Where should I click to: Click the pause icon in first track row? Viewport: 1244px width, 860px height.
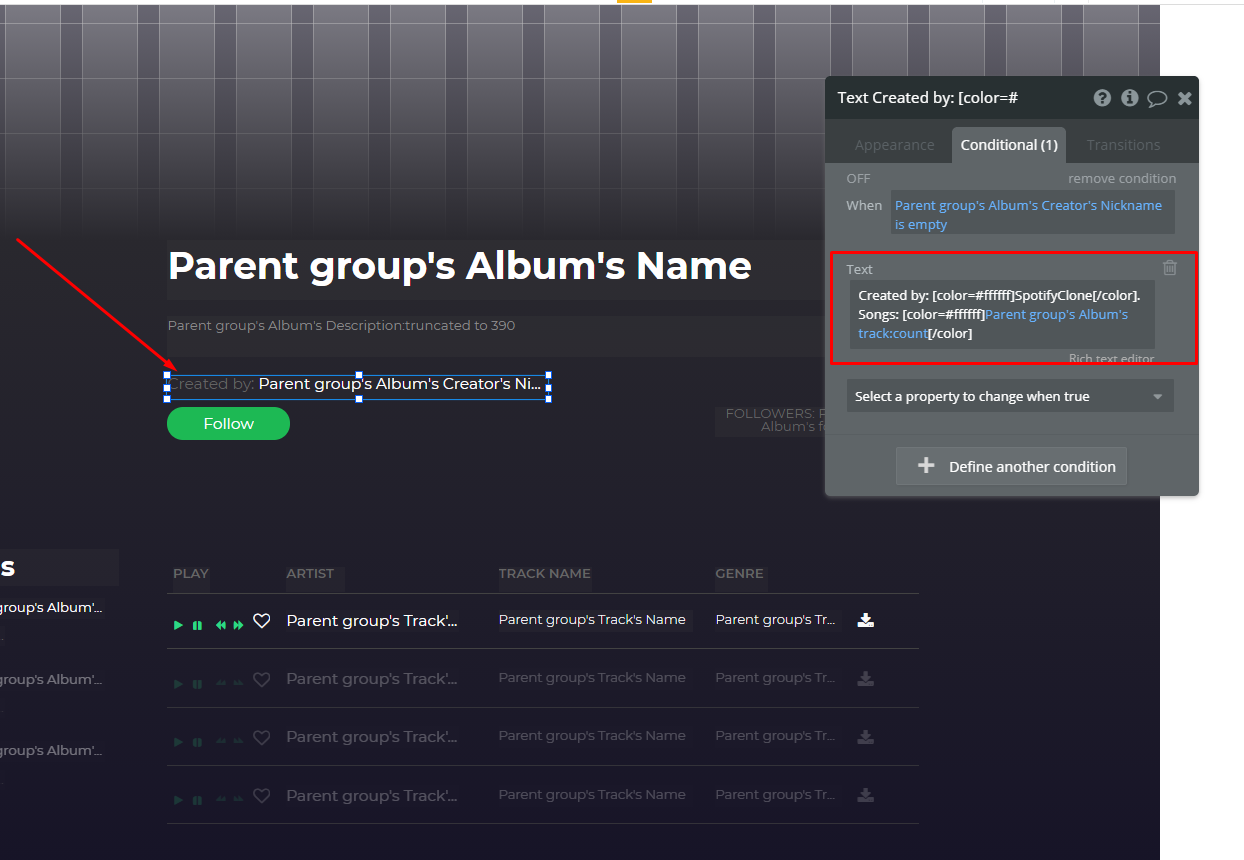coord(197,625)
